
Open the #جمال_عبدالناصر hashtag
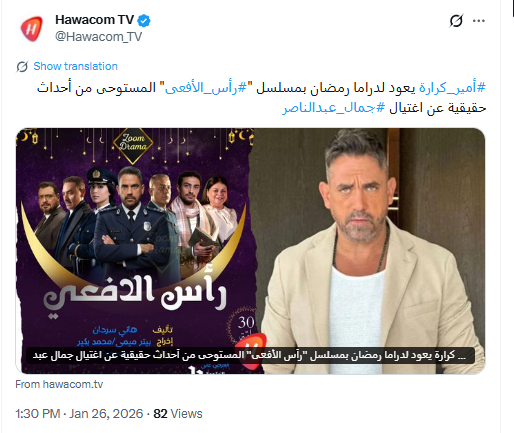click(x=334, y=108)
